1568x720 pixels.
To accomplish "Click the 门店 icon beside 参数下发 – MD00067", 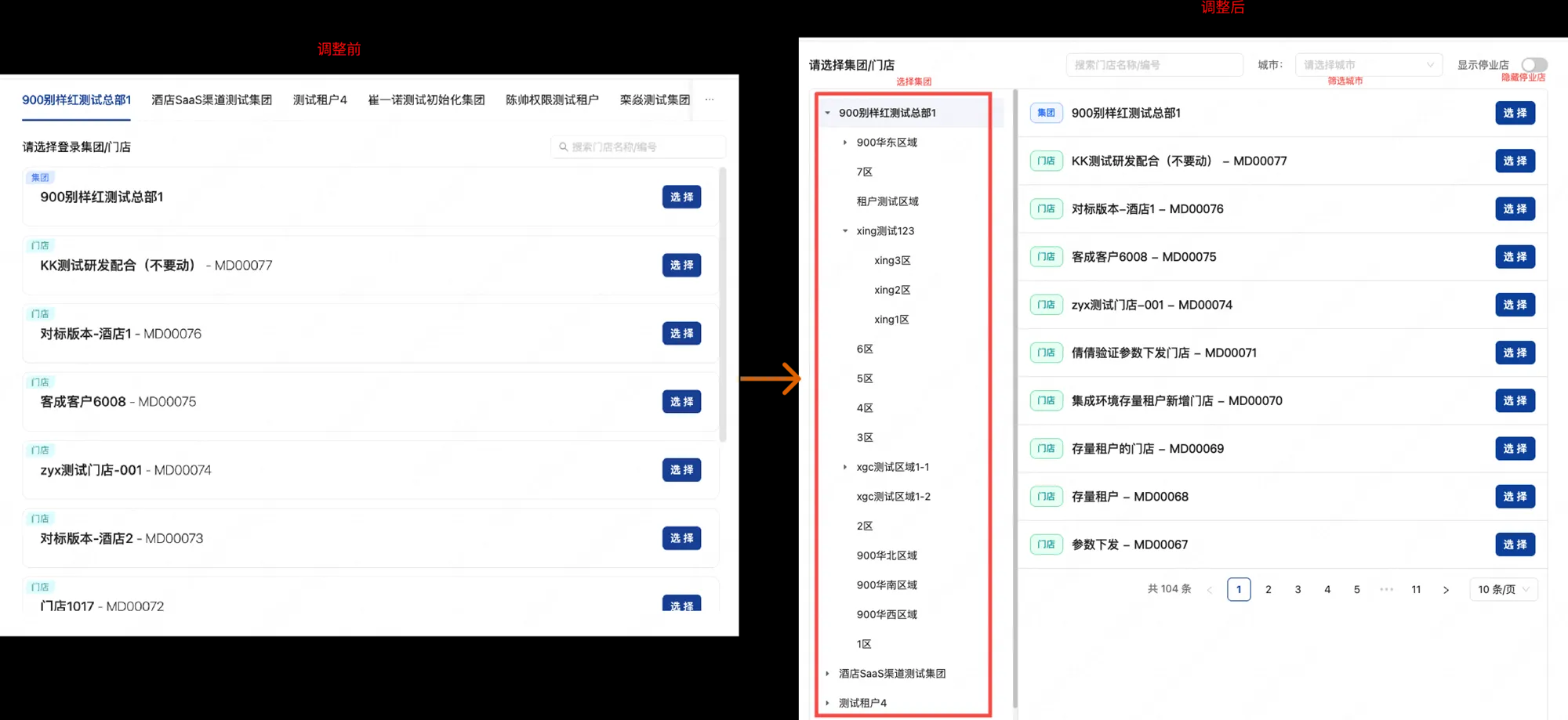I will [1046, 544].
